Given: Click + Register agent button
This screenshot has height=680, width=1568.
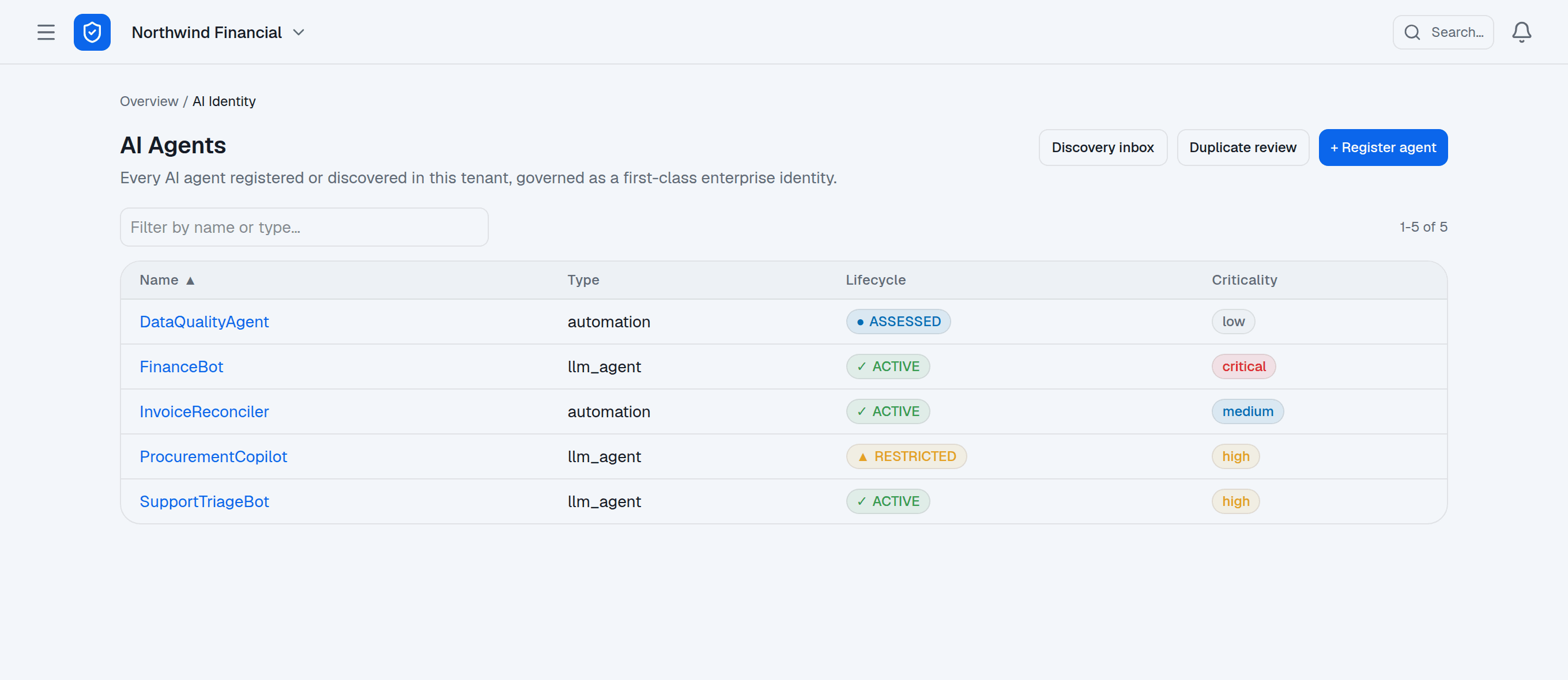Looking at the screenshot, I should click(x=1382, y=147).
